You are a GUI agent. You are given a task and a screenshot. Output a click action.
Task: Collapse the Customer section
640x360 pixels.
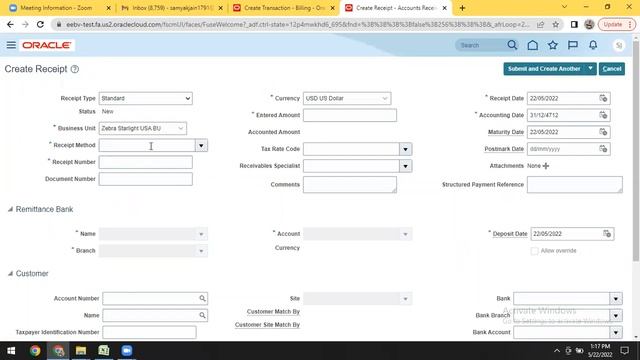pos(10,273)
